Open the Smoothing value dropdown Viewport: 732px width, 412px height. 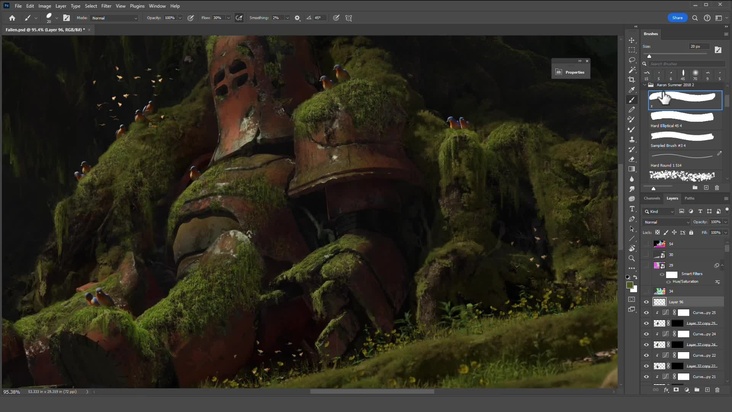[x=287, y=18]
